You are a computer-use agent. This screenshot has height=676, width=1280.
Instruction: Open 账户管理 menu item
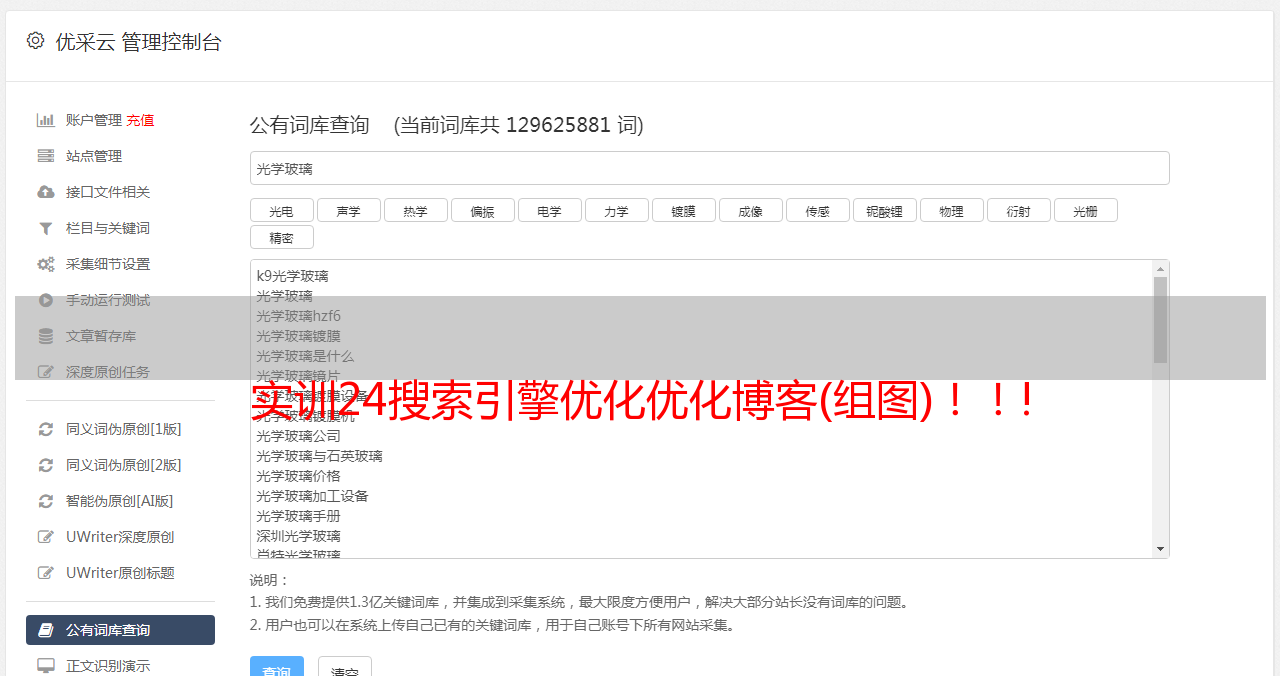(94, 120)
